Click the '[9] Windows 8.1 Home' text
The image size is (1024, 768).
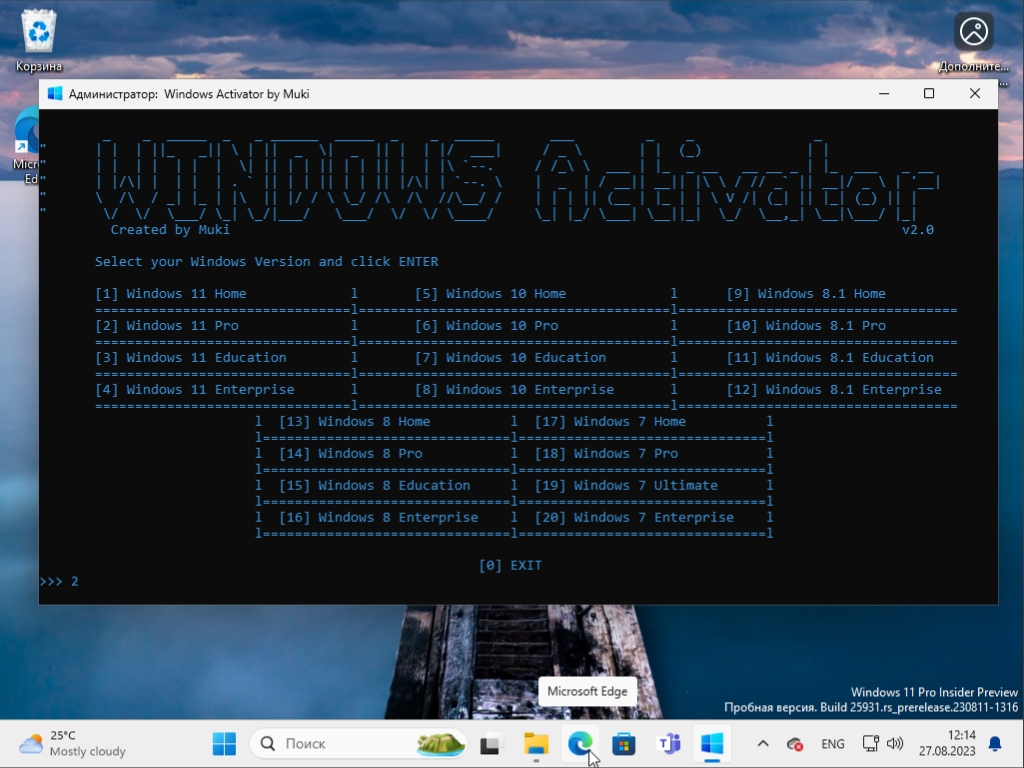(x=806, y=294)
